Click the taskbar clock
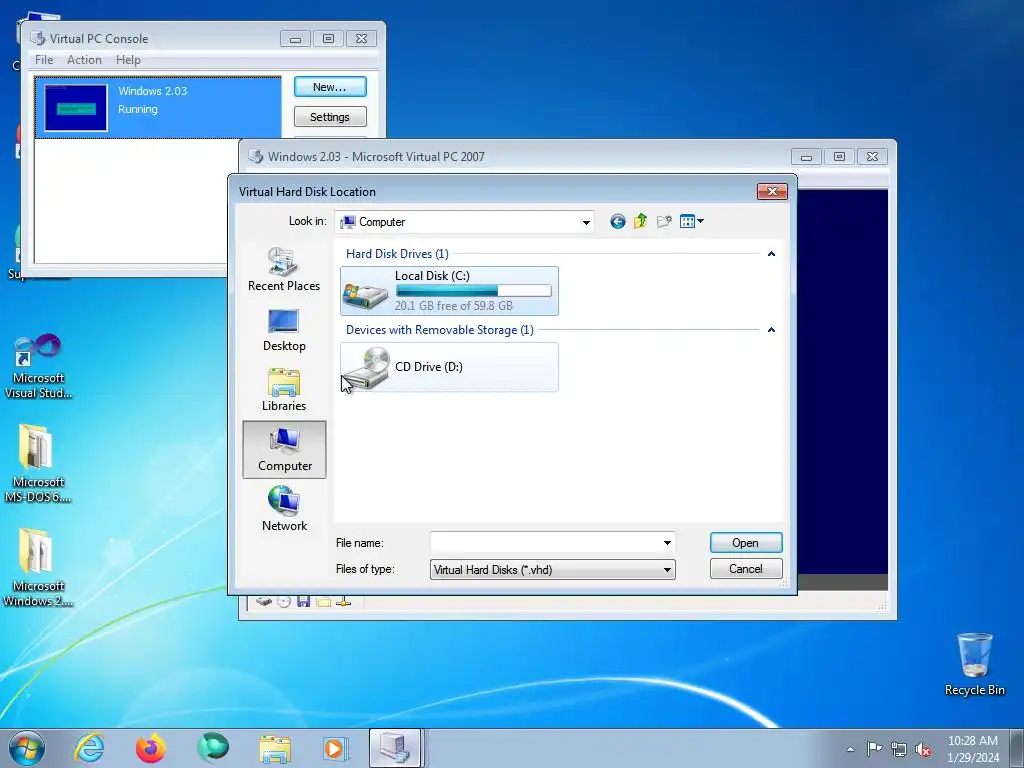Image resolution: width=1024 pixels, height=768 pixels. coord(972,749)
